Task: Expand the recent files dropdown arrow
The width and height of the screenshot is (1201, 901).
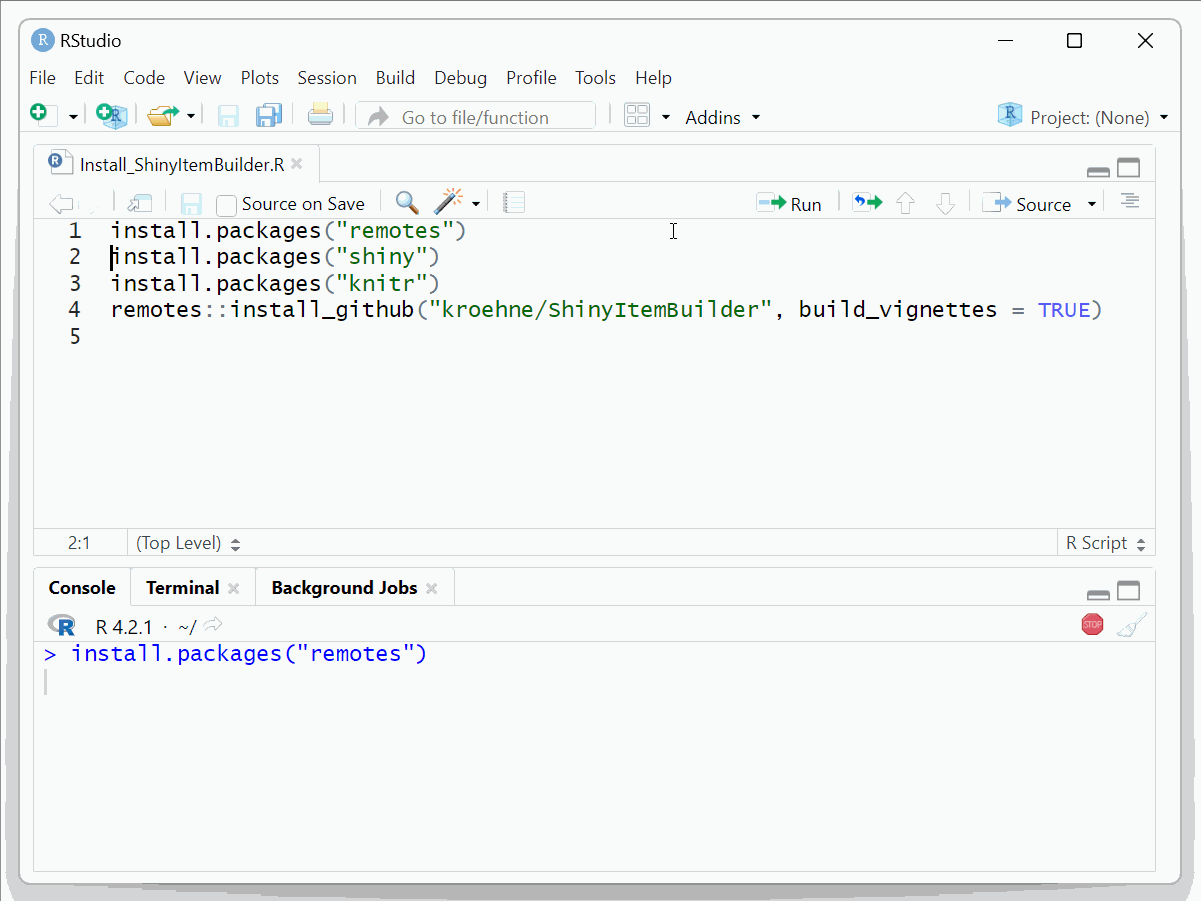Action: [191, 117]
